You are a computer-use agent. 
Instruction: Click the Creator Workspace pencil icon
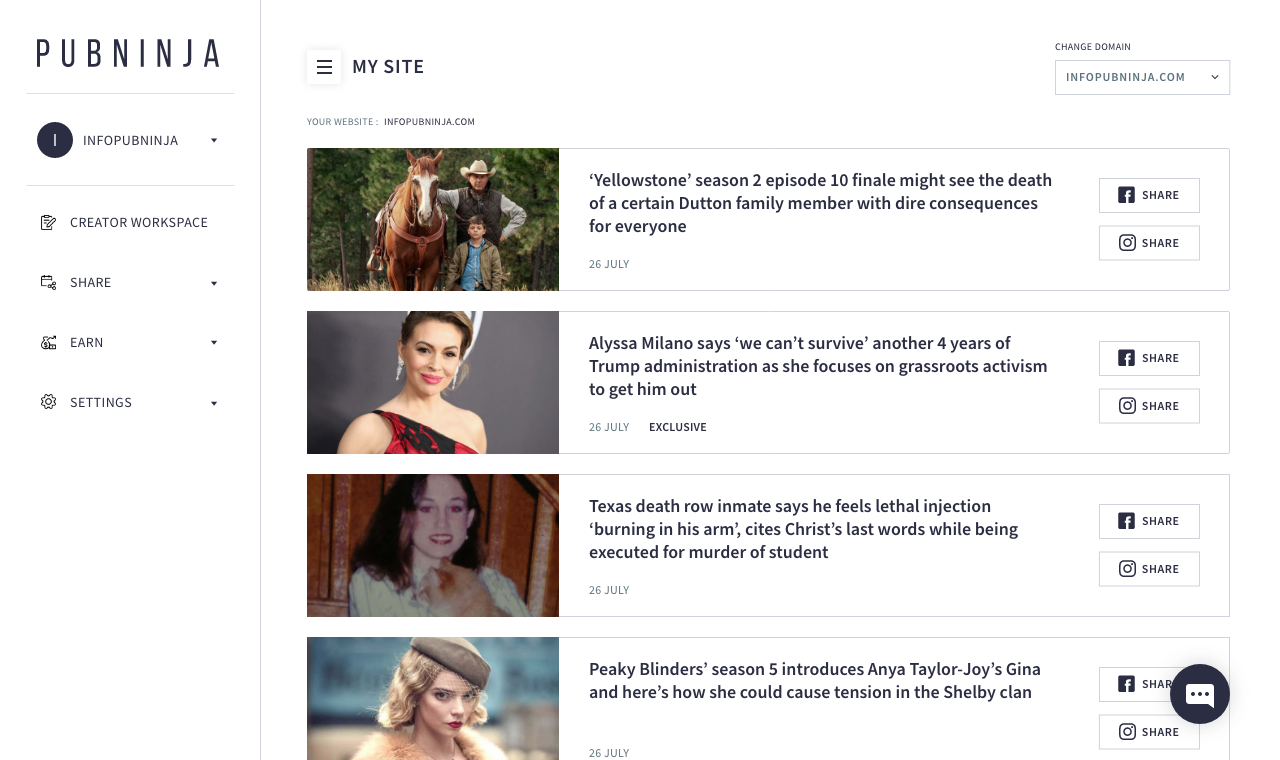[48, 222]
